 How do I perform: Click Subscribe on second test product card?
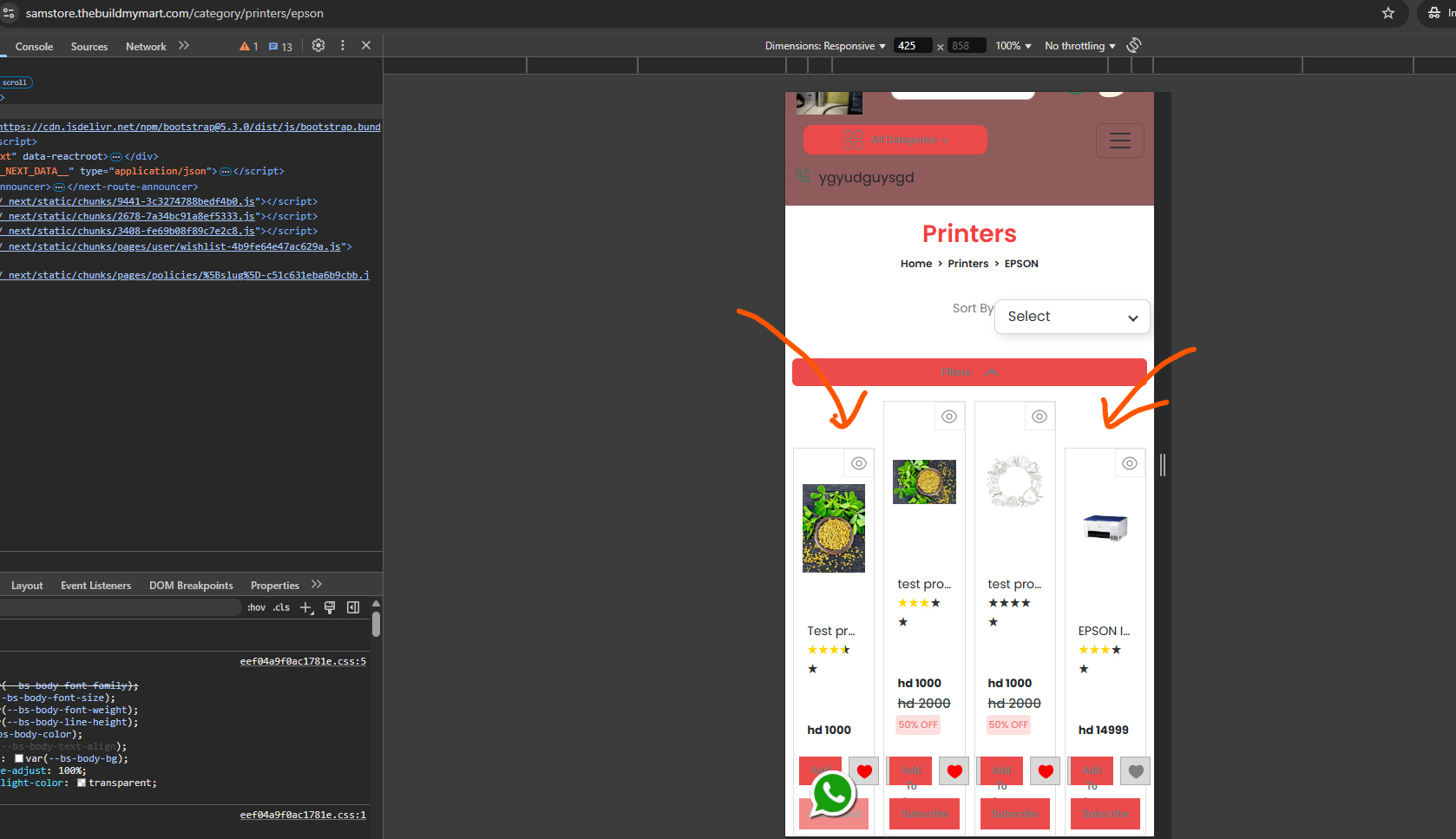coord(924,814)
